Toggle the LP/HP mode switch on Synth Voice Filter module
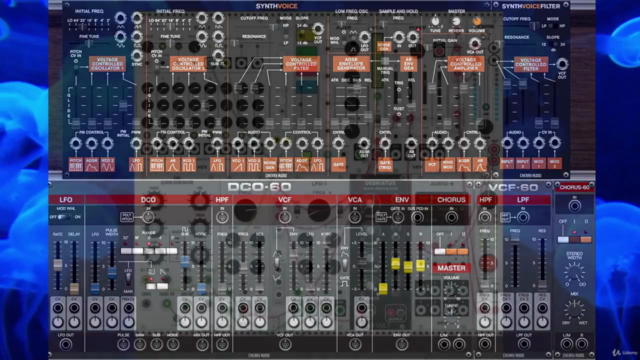 [553, 26]
